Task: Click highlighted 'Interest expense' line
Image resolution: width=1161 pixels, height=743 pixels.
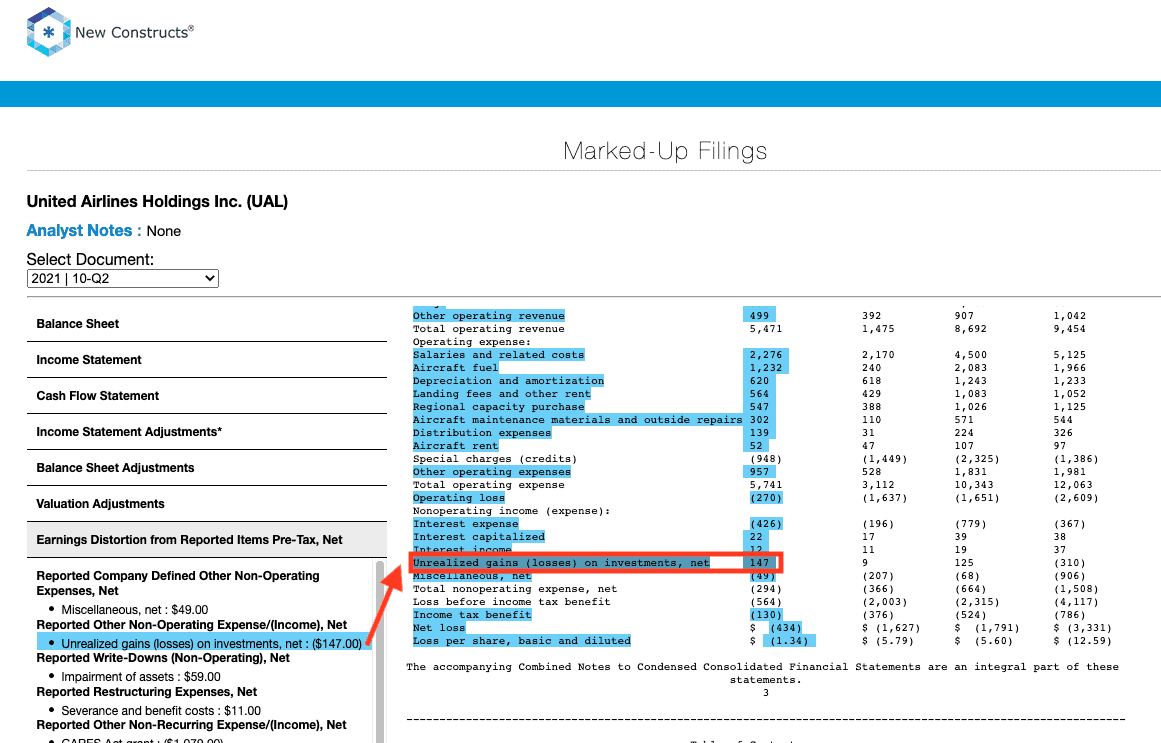Action: tap(465, 524)
